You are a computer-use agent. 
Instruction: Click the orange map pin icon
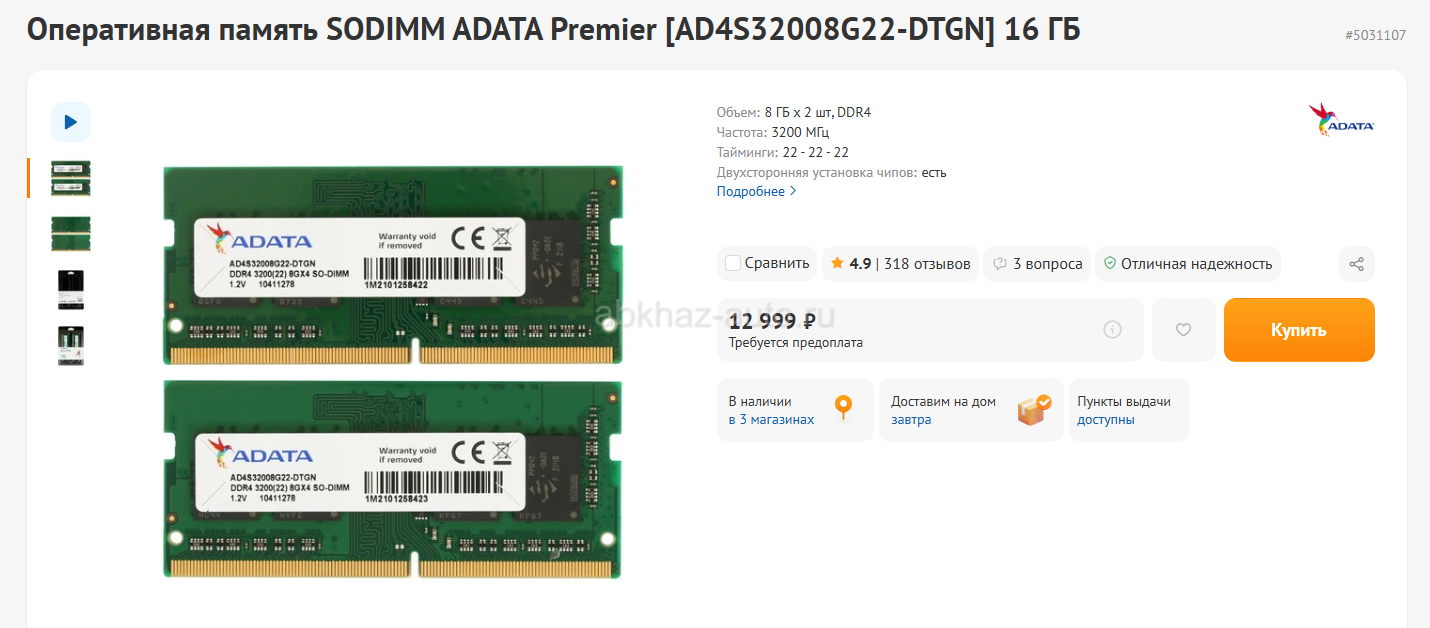coord(843,407)
